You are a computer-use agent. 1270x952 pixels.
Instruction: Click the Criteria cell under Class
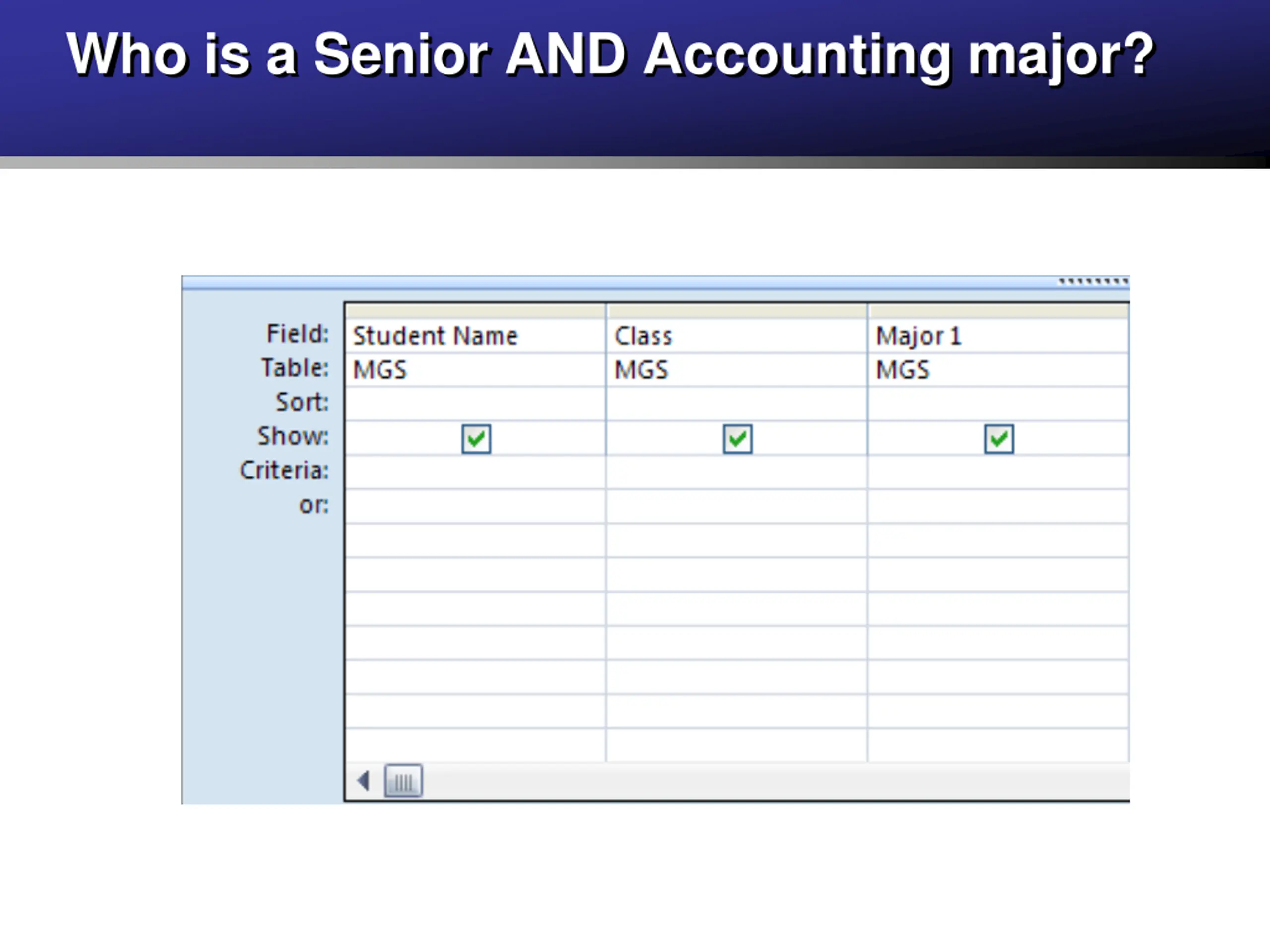tap(737, 472)
